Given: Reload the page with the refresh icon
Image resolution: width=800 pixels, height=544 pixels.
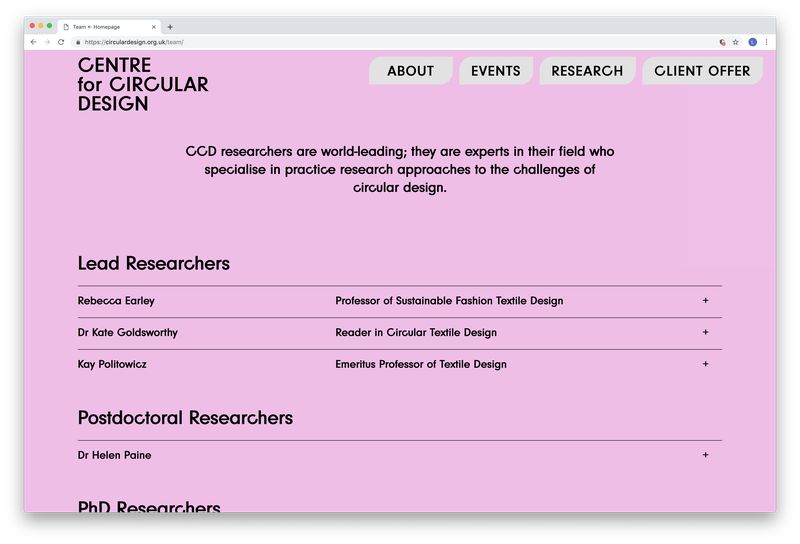Looking at the screenshot, I should point(61,42).
